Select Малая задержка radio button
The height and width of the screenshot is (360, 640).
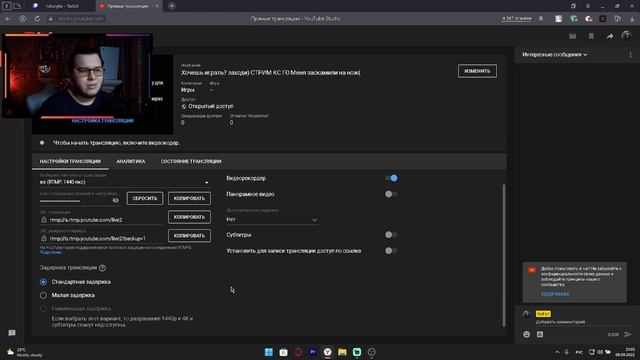[43, 295]
